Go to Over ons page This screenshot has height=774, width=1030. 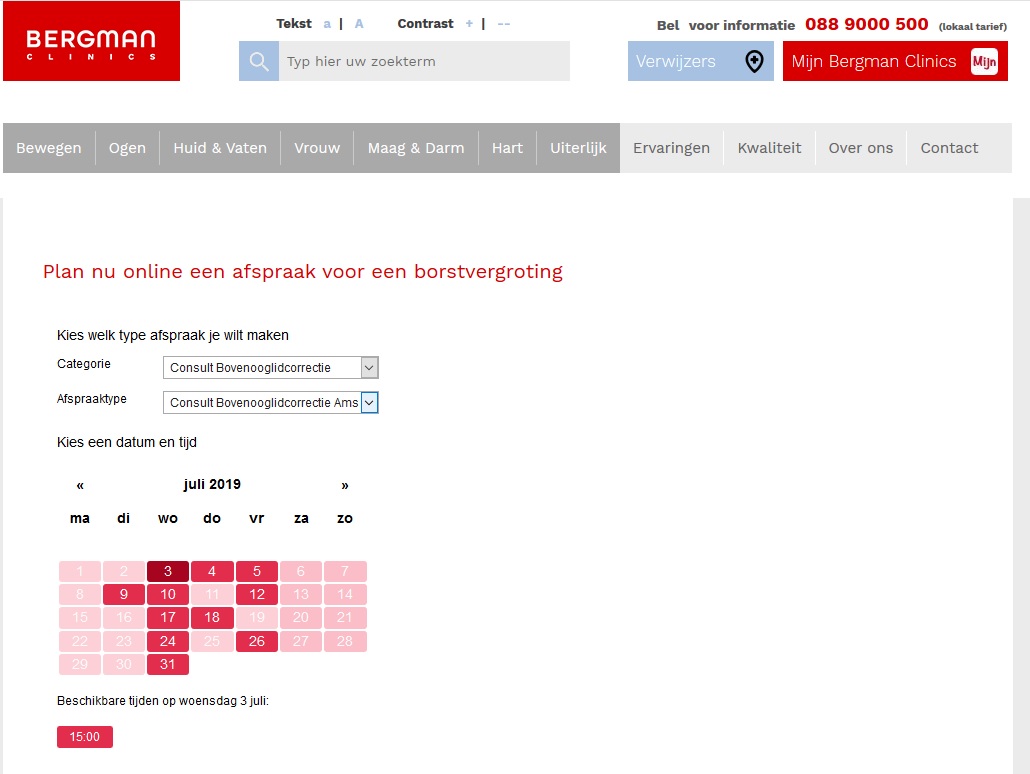point(861,148)
